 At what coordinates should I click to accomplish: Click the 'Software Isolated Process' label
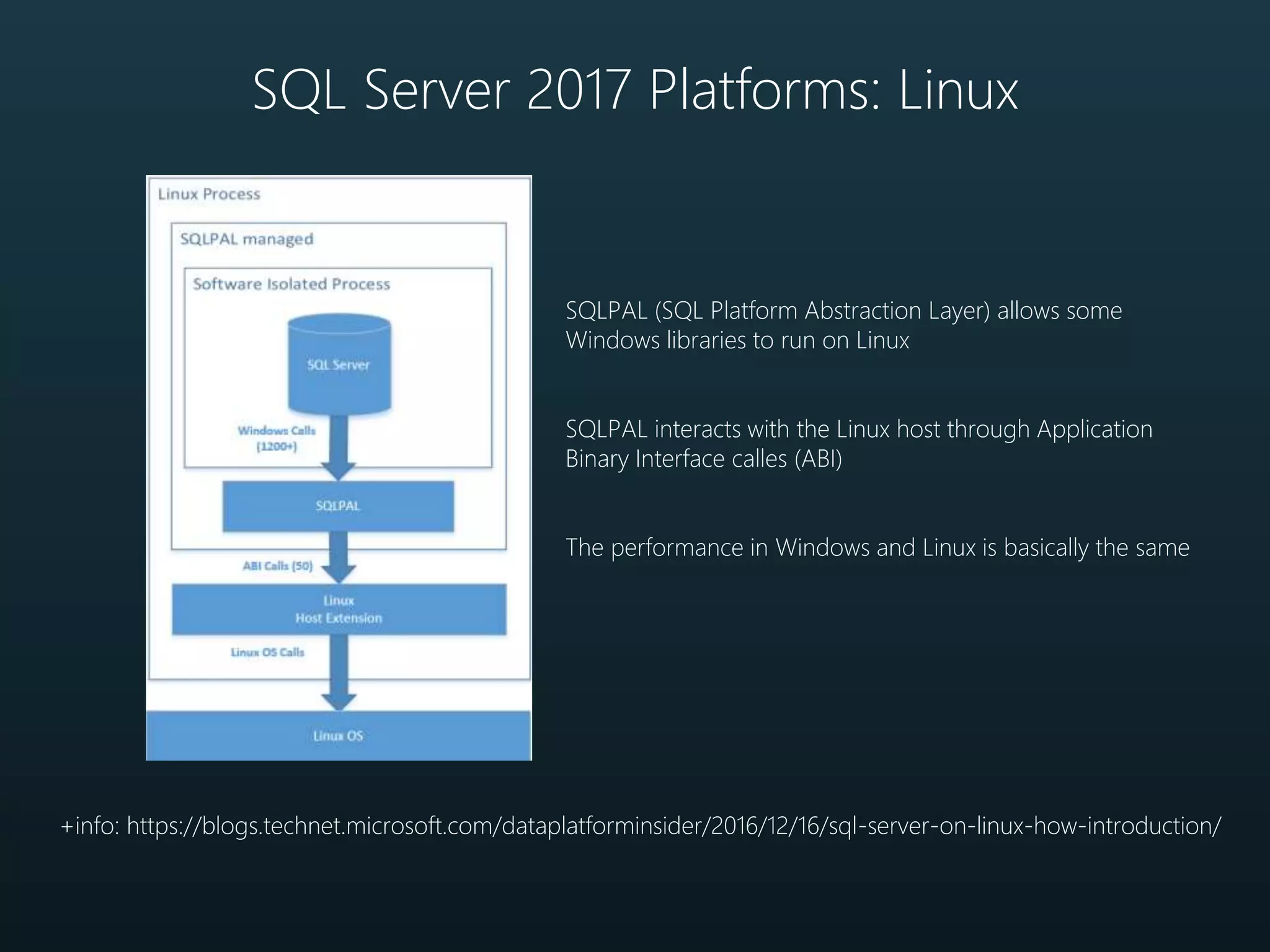[x=291, y=284]
